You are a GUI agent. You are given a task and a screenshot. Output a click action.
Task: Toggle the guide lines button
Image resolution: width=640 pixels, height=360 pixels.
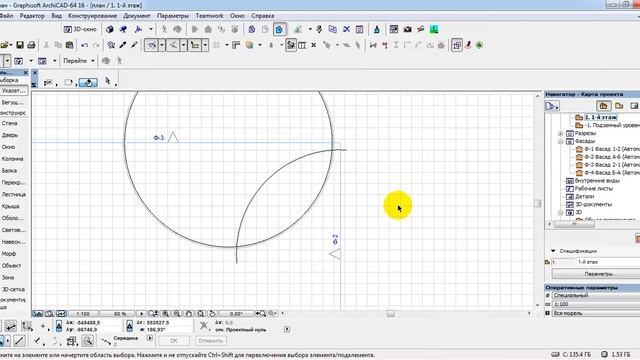151,45
